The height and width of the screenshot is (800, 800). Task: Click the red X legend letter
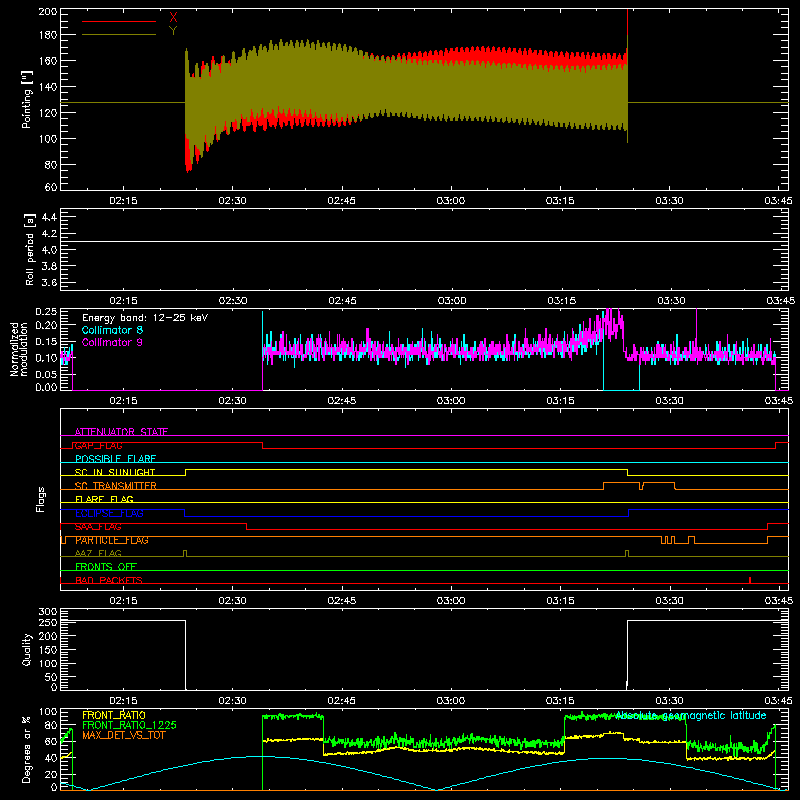pos(173,18)
